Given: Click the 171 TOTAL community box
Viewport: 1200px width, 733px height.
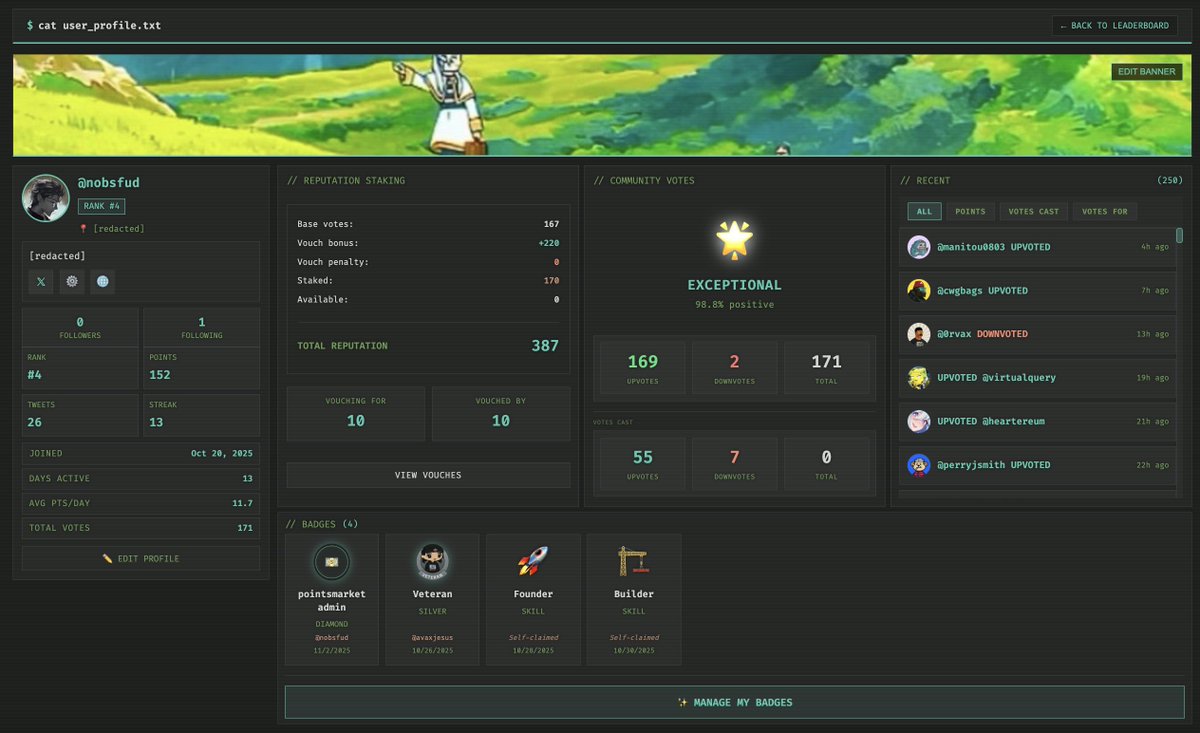Looking at the screenshot, I should tap(826, 367).
